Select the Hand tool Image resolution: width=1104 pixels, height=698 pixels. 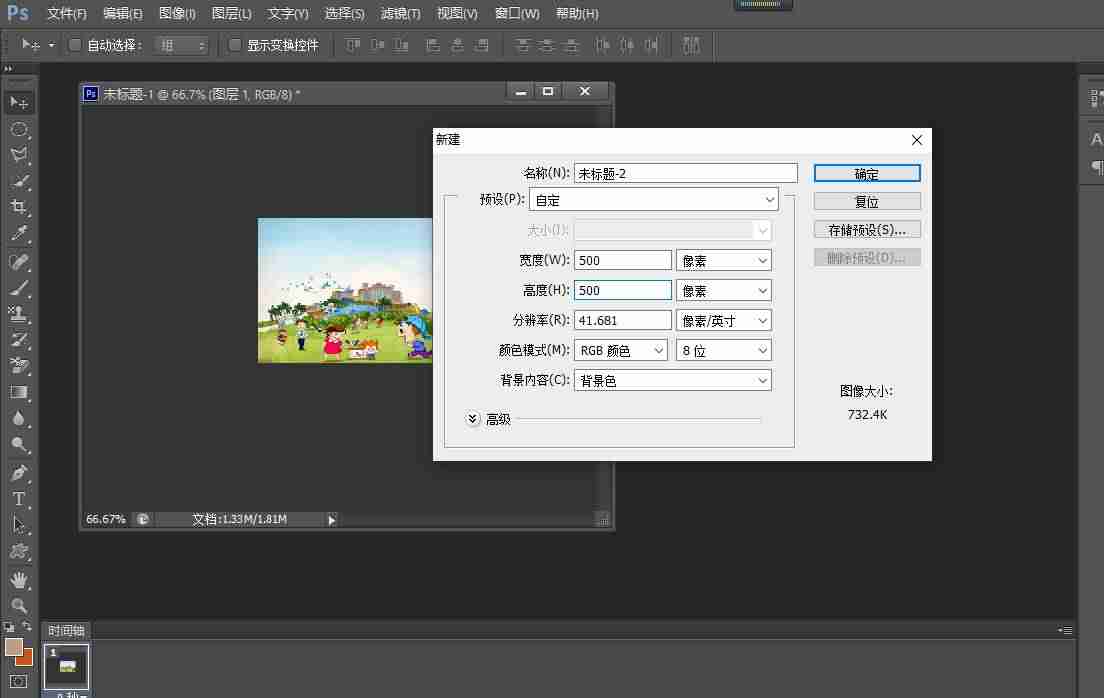tap(19, 580)
